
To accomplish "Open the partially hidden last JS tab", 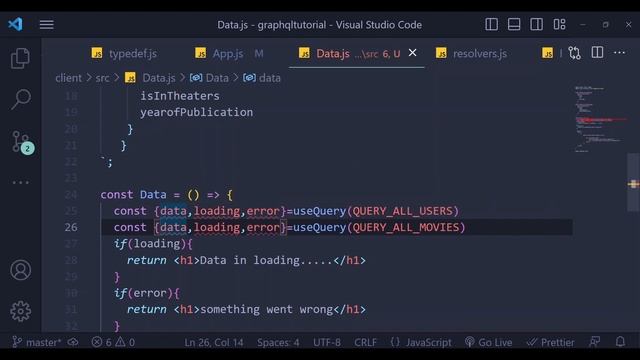I will (547, 53).
